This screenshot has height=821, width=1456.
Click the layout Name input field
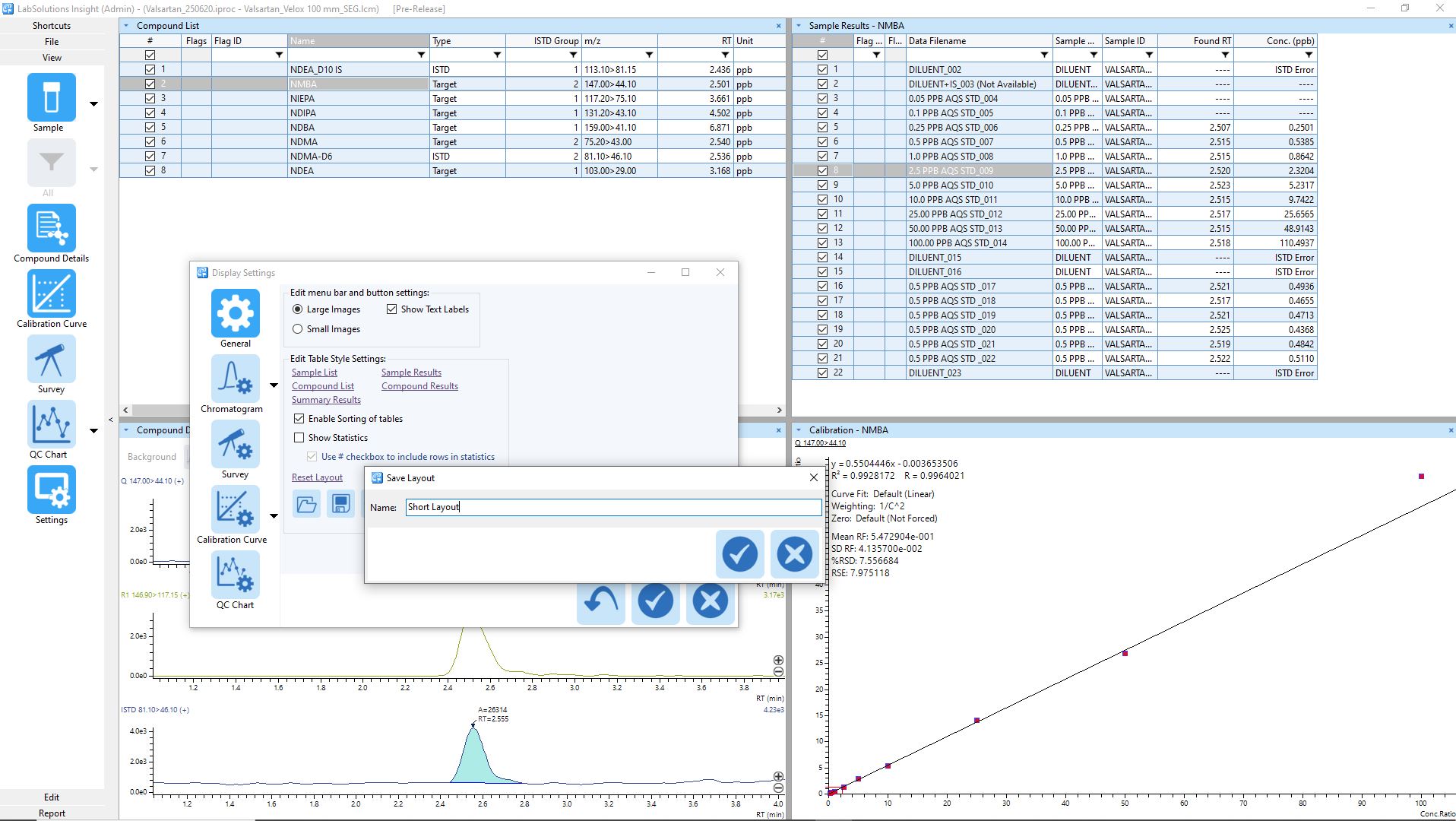[x=613, y=507]
